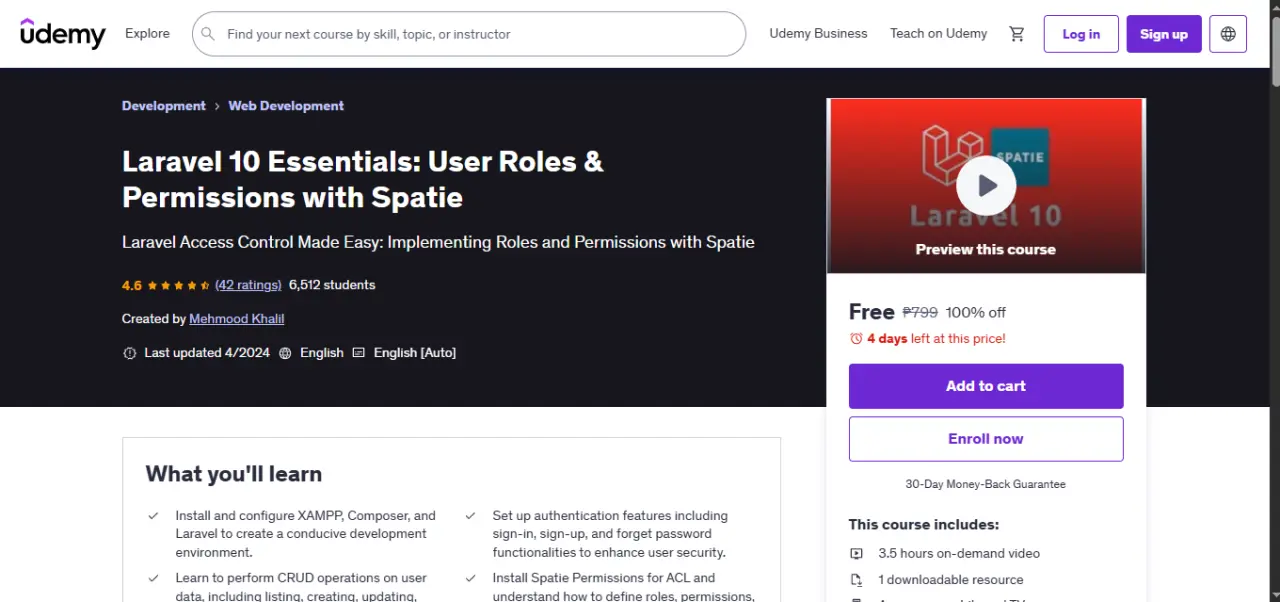1280x602 pixels.
Task: Click the last updated info icon
Action: click(129, 353)
